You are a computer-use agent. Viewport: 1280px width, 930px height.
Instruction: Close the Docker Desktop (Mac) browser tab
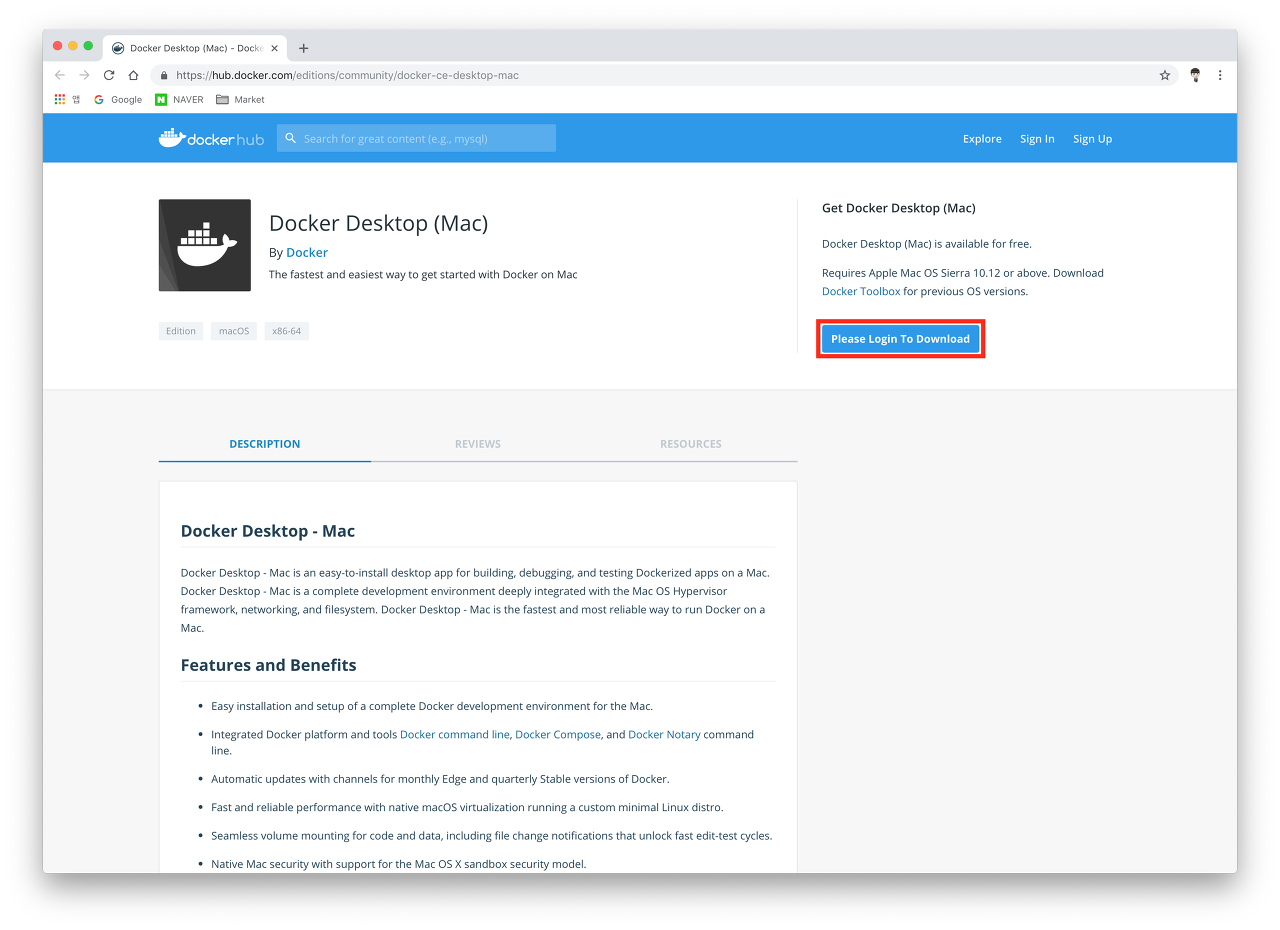coord(275,48)
